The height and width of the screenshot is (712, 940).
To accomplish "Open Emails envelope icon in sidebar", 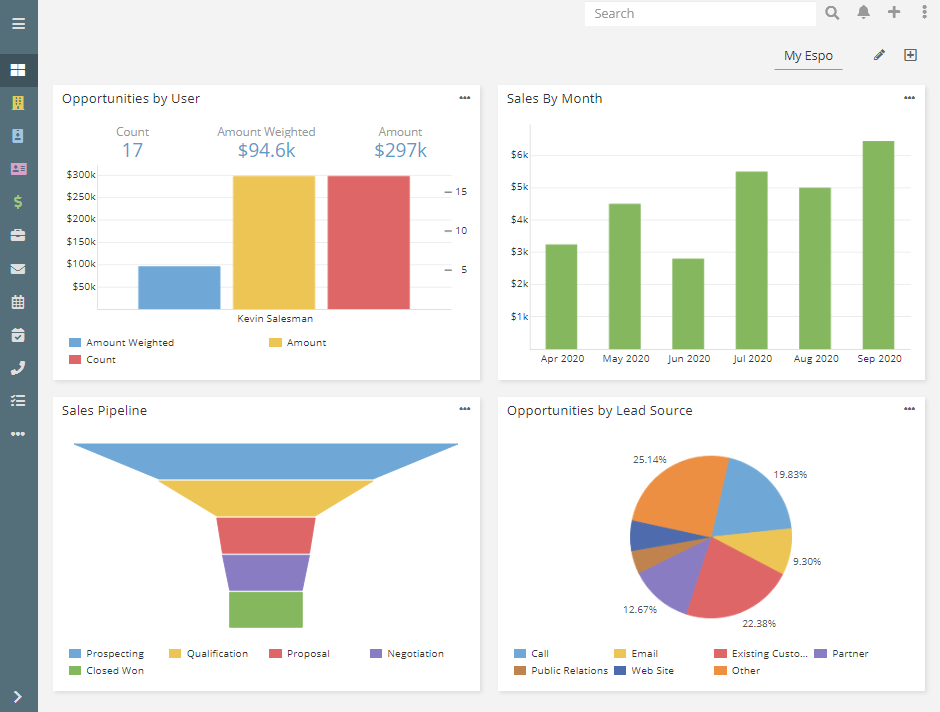I will [x=18, y=269].
